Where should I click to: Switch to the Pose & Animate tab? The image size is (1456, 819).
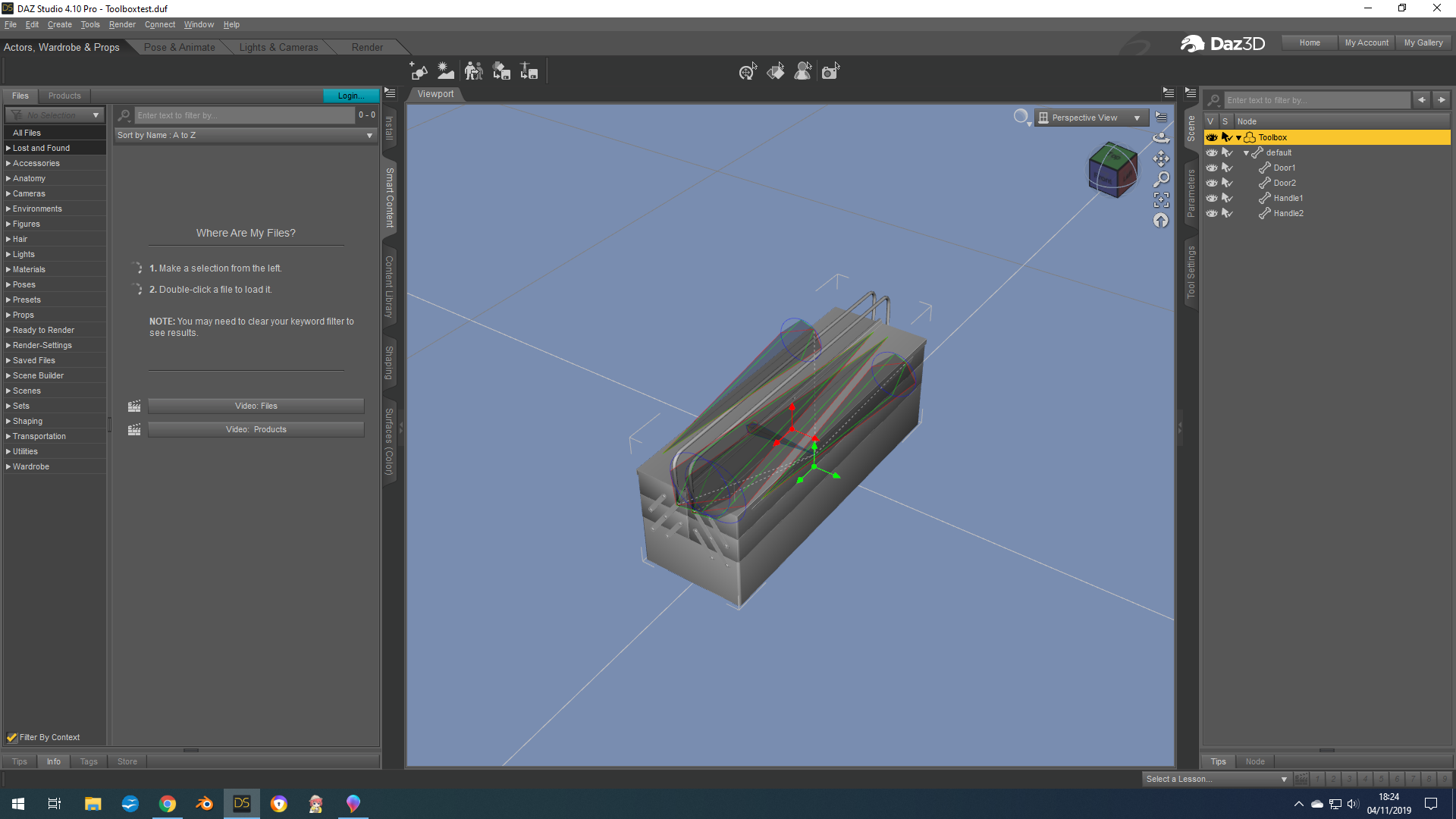tap(179, 47)
